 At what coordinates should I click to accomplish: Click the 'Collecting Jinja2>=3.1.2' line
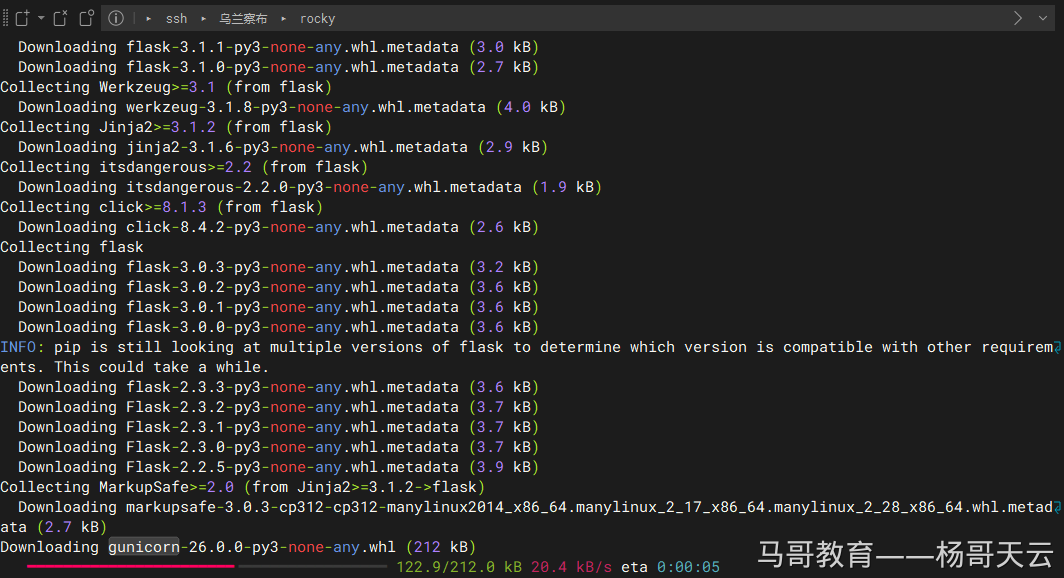pos(166,127)
